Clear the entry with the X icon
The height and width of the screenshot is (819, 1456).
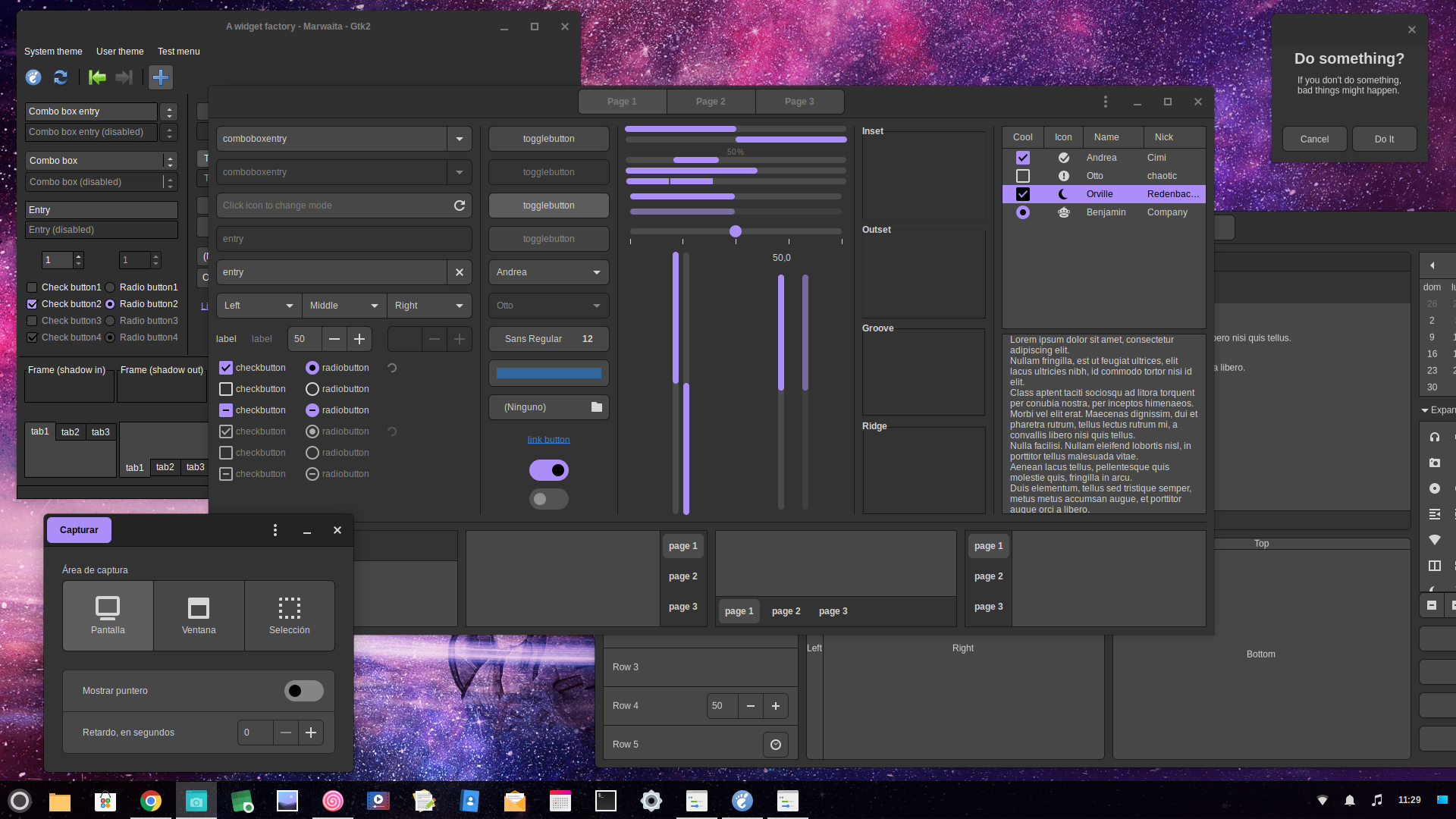coord(460,272)
